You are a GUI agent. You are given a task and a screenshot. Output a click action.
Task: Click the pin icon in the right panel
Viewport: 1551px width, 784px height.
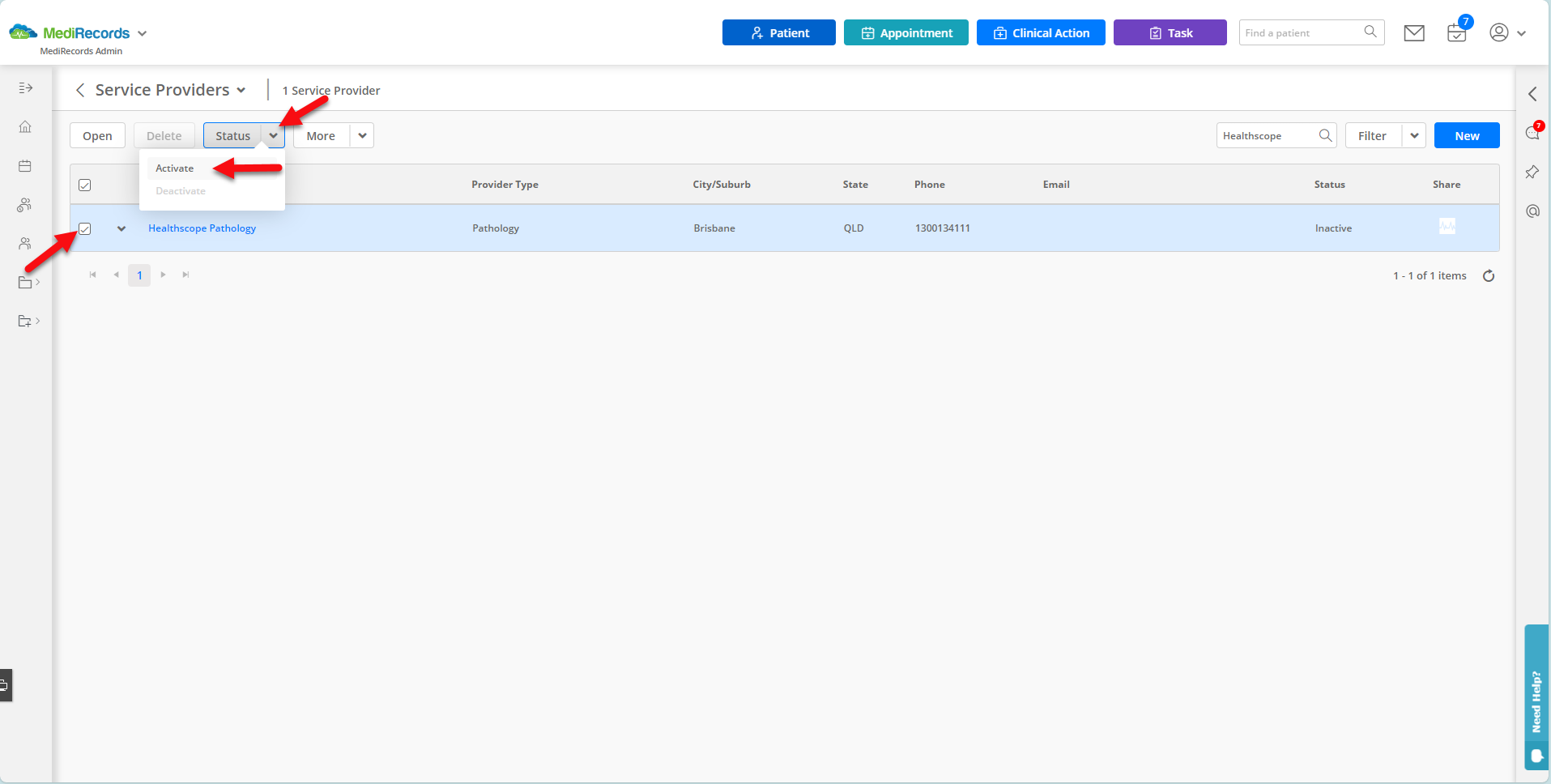(x=1532, y=172)
